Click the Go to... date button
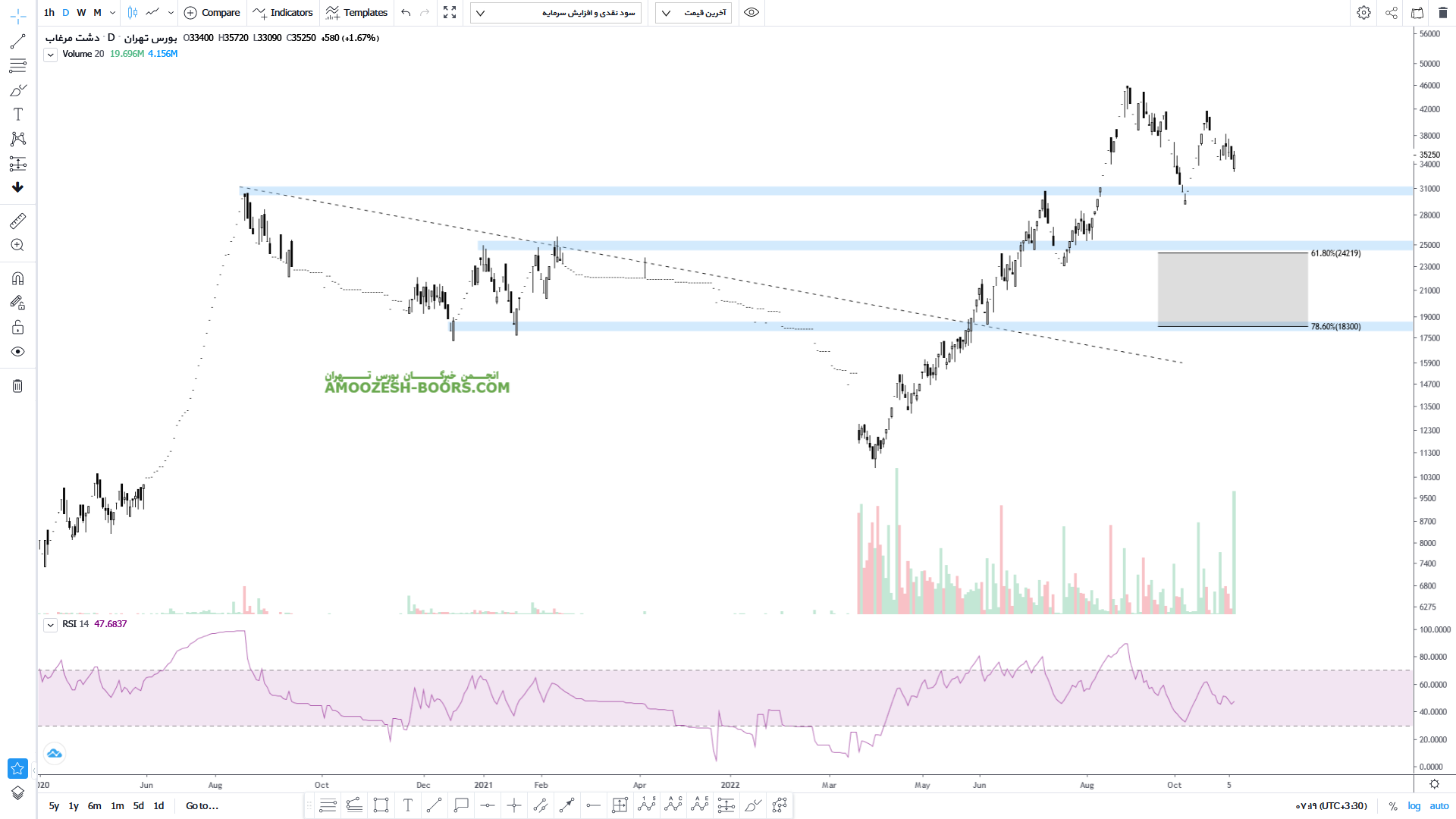Screen dimensions: 1456x819 (x=202, y=806)
